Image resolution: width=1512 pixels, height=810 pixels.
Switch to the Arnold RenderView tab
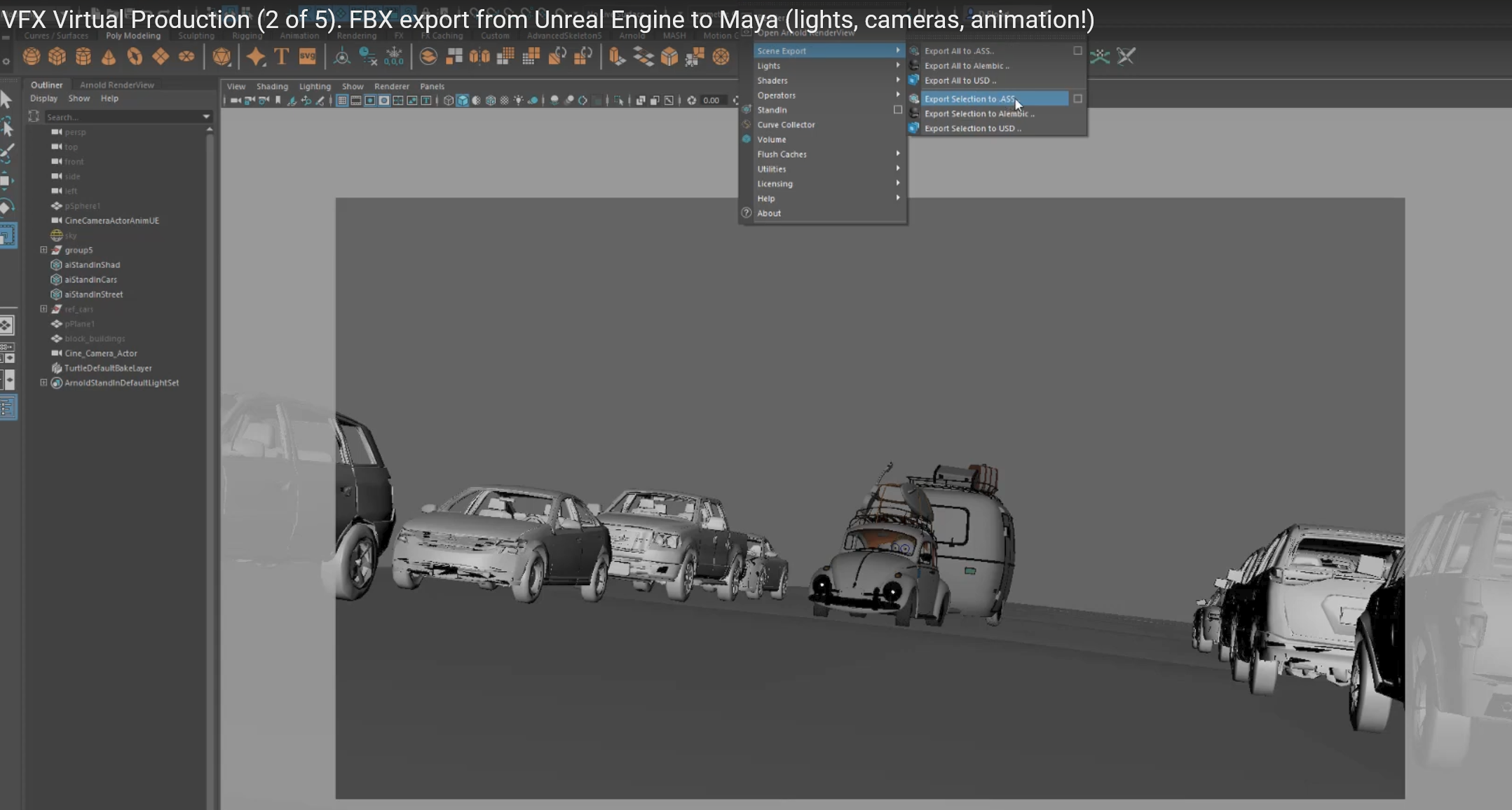(x=116, y=85)
